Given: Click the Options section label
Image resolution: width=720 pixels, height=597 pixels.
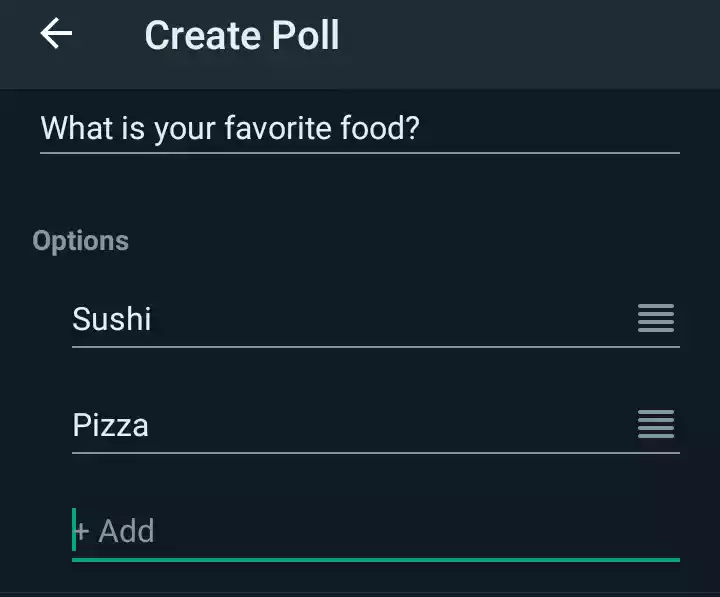Looking at the screenshot, I should [x=81, y=241].
